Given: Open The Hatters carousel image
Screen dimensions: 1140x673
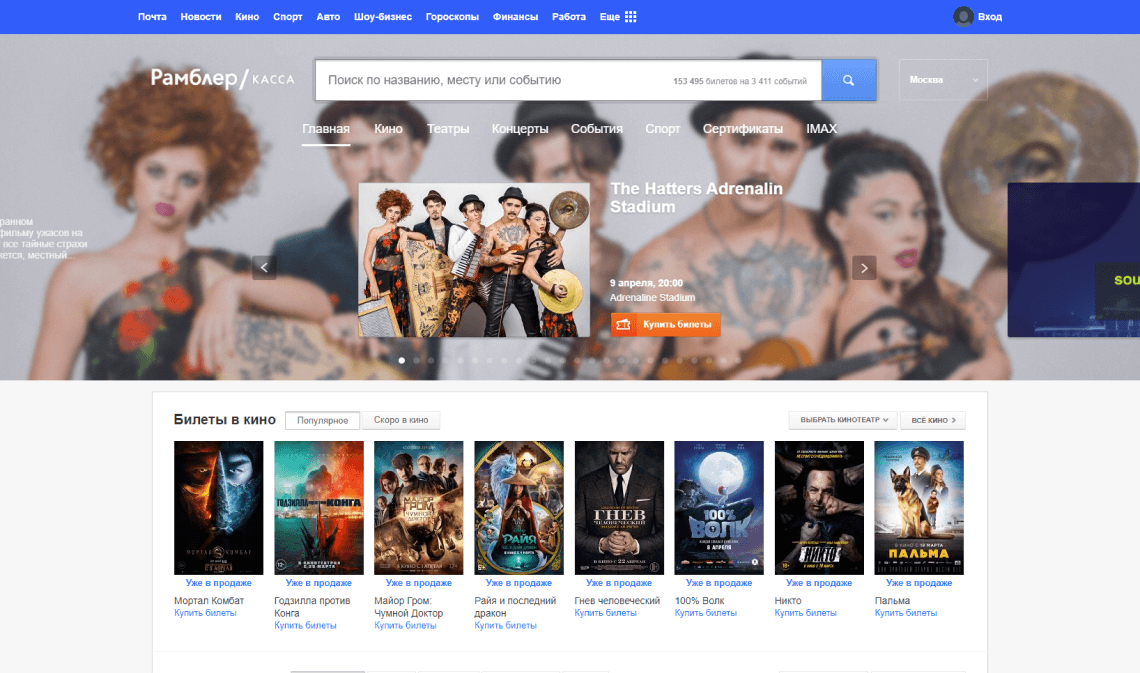Looking at the screenshot, I should pos(474,260).
